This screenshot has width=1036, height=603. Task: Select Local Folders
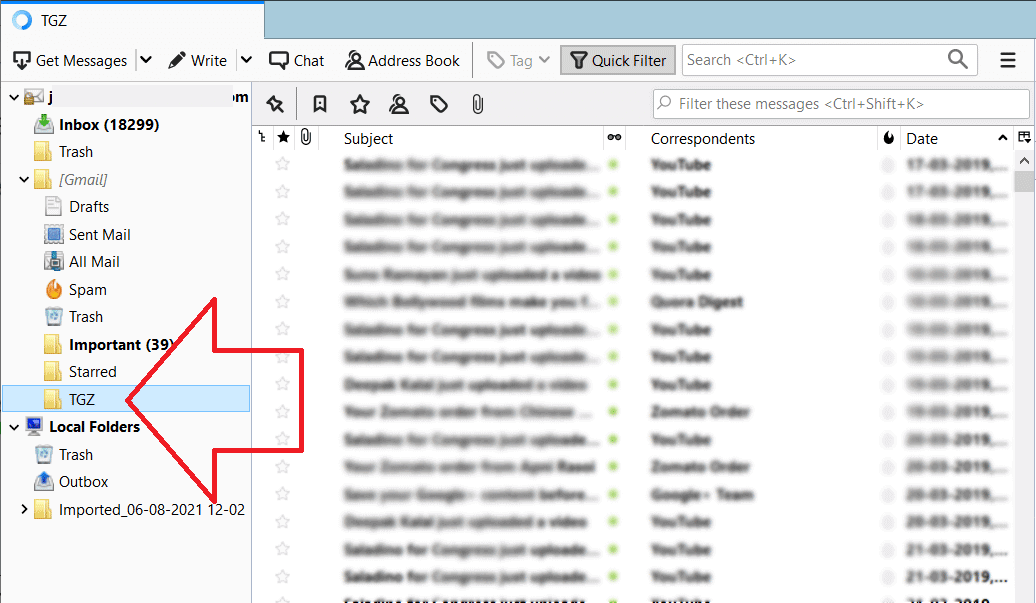(94, 427)
